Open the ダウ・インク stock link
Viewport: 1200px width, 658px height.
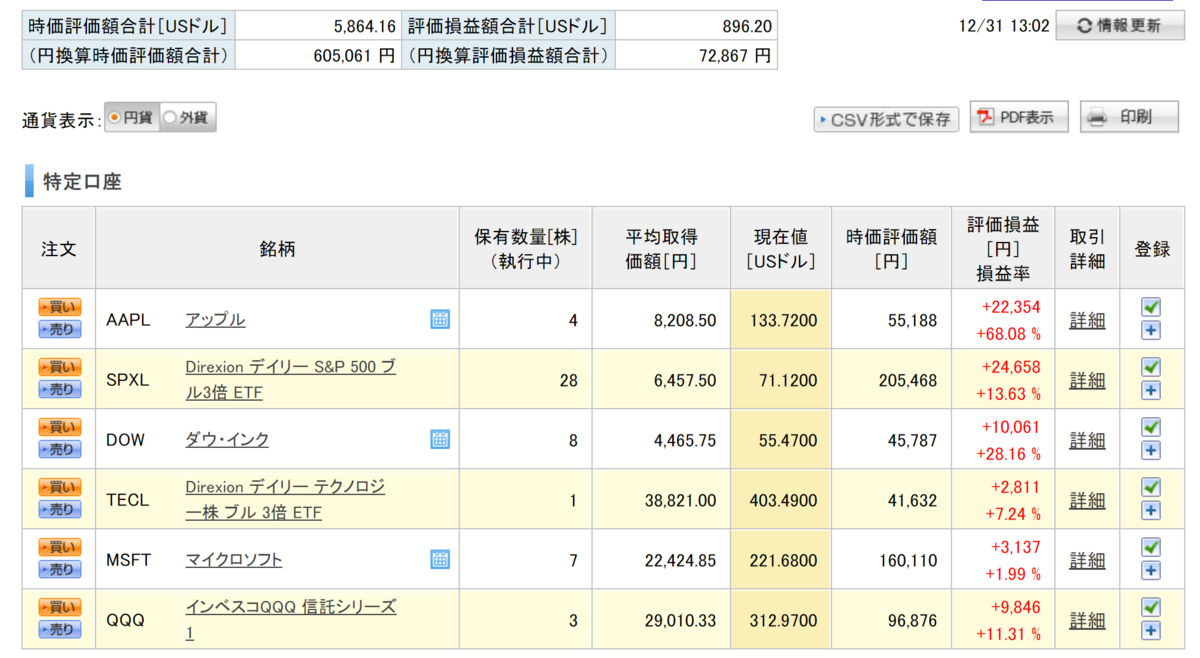tap(227, 440)
